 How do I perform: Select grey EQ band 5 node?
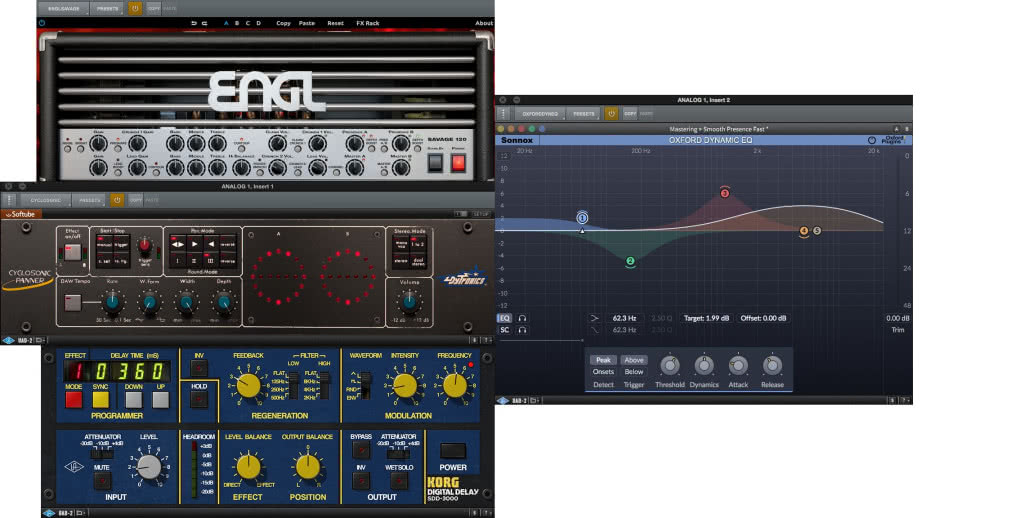817,231
